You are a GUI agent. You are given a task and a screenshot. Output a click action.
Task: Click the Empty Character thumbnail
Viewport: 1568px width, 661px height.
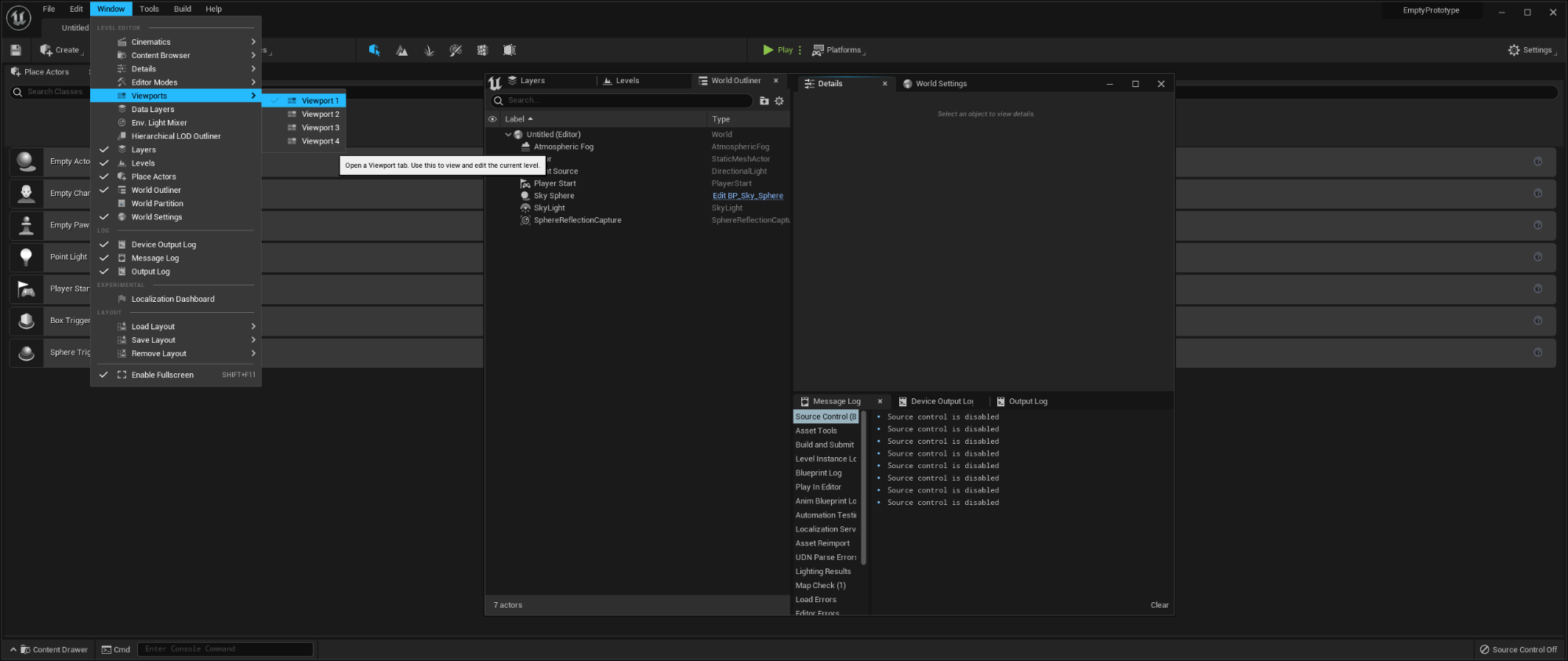pos(26,194)
